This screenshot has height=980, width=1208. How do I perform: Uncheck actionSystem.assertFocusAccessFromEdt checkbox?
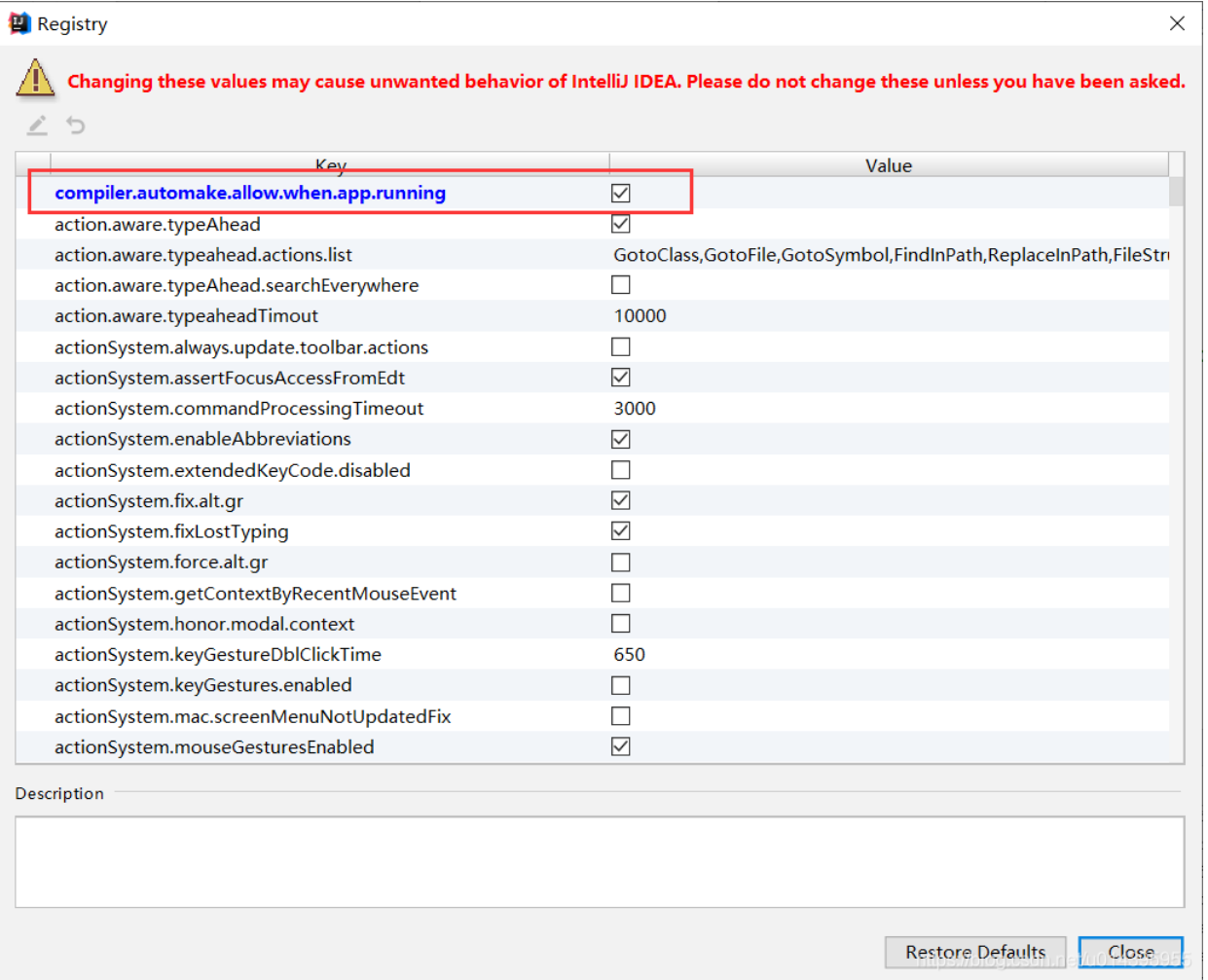pos(621,378)
